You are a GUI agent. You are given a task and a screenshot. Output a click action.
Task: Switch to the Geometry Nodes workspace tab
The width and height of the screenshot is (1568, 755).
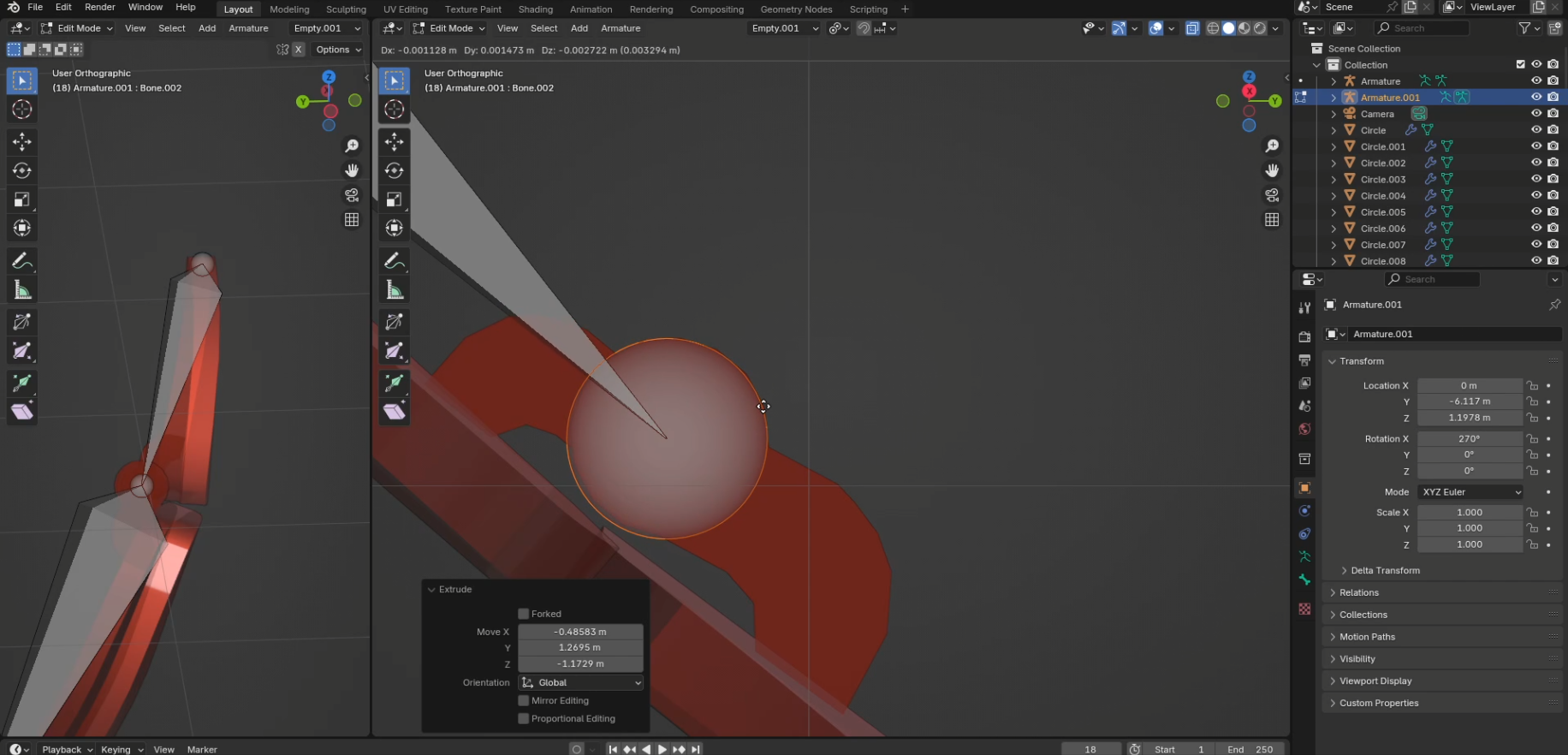[796, 9]
